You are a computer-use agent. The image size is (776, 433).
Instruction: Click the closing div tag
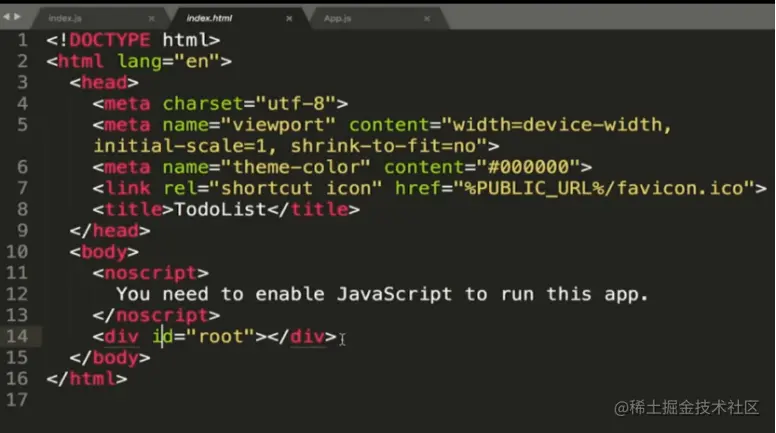302,337
